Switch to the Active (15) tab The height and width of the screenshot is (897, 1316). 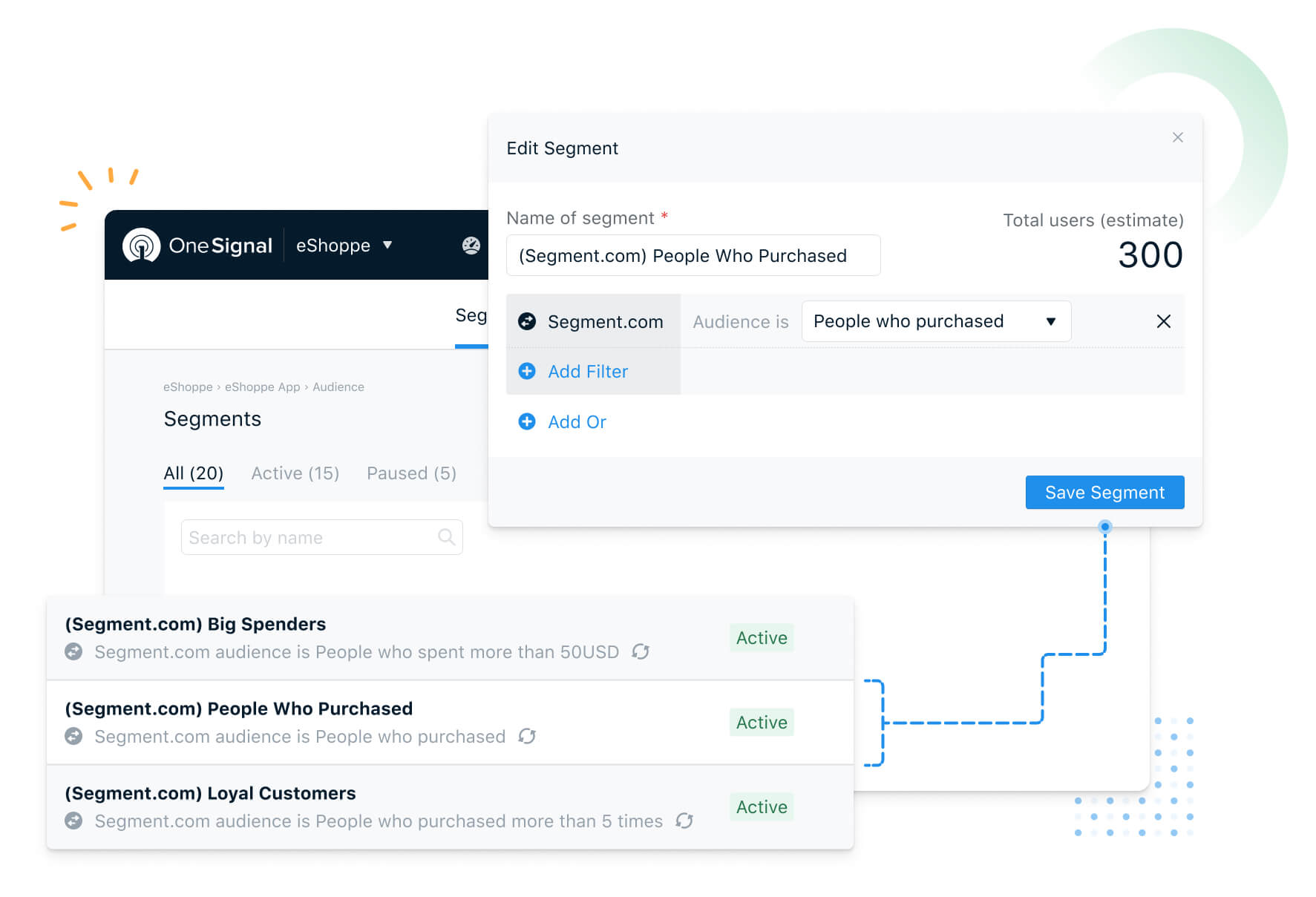(x=295, y=473)
